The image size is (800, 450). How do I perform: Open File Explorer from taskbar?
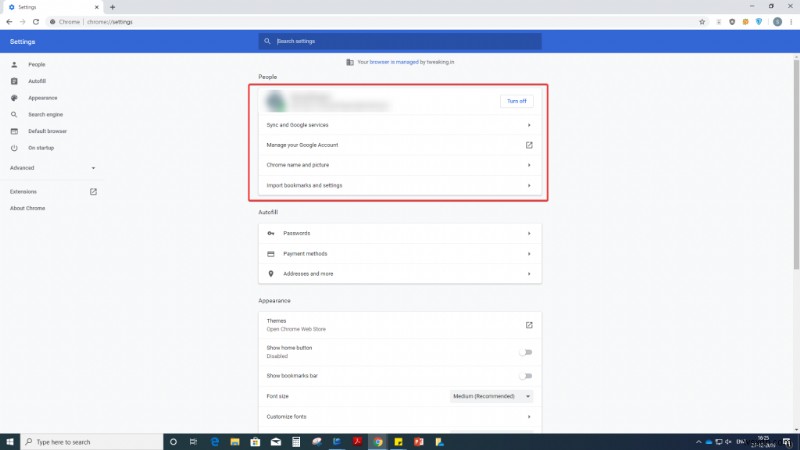tap(235, 442)
